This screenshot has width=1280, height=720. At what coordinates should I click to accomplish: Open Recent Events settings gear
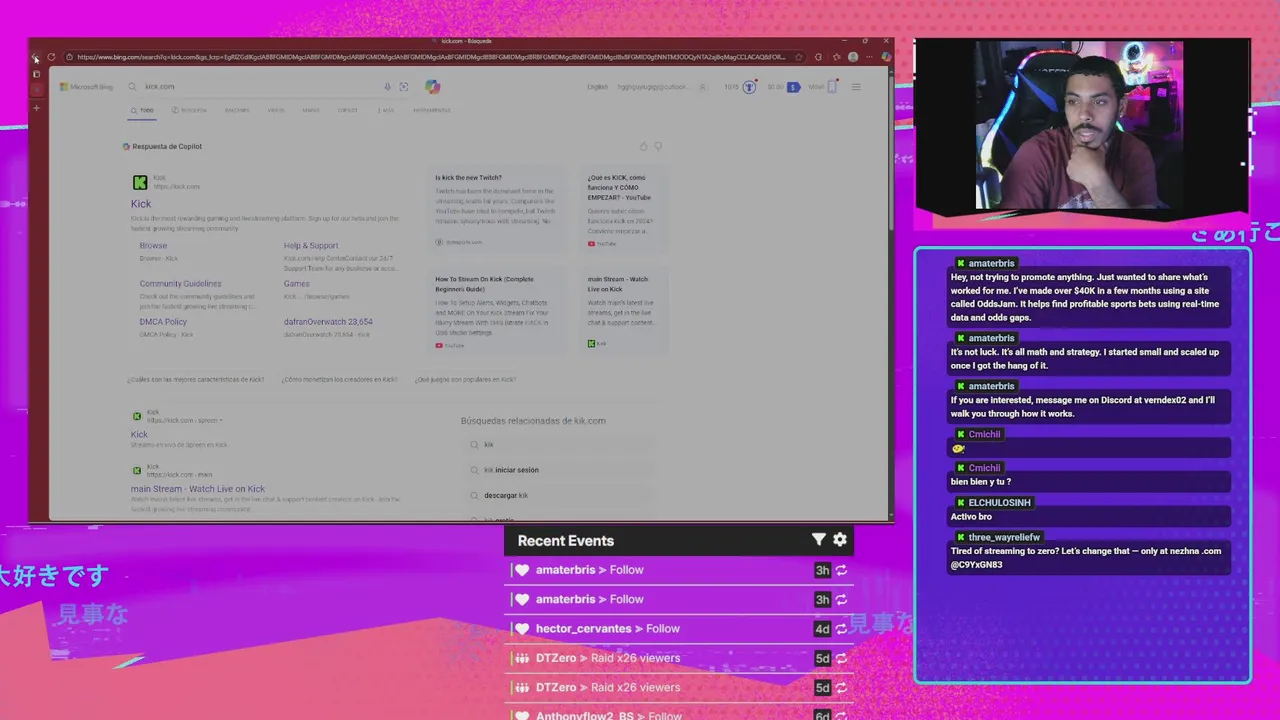click(840, 540)
